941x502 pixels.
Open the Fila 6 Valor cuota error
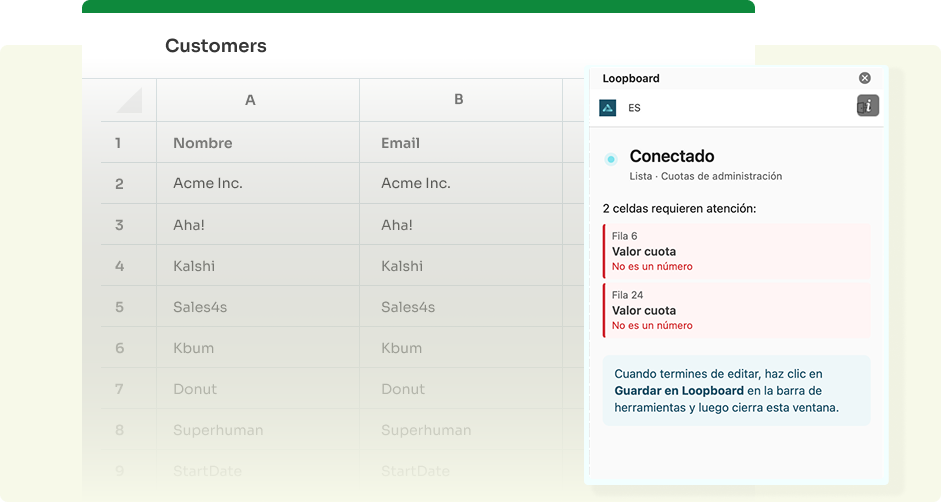coord(736,251)
